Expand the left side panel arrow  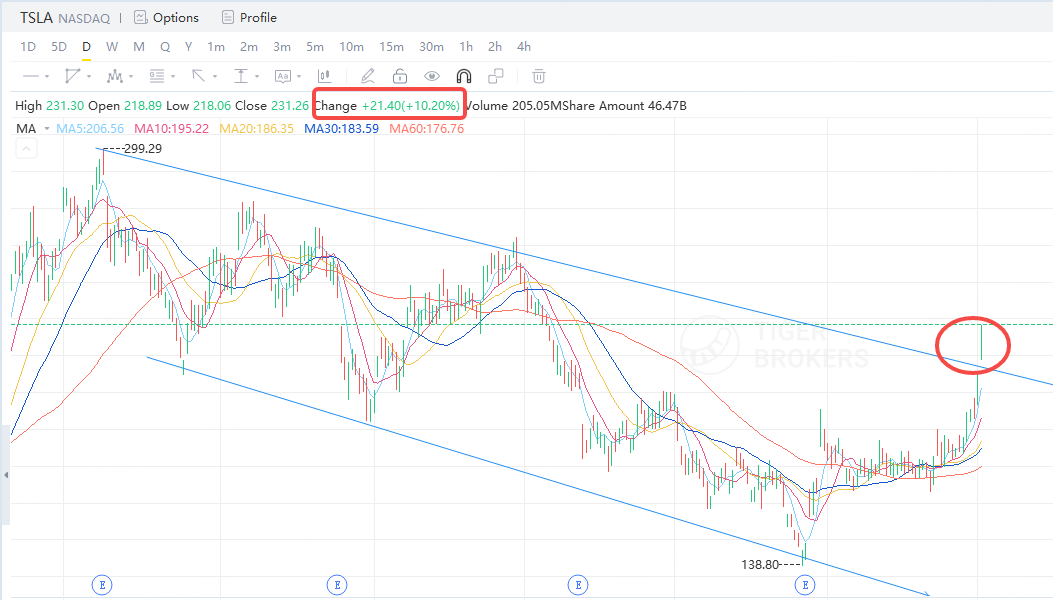click(5, 474)
